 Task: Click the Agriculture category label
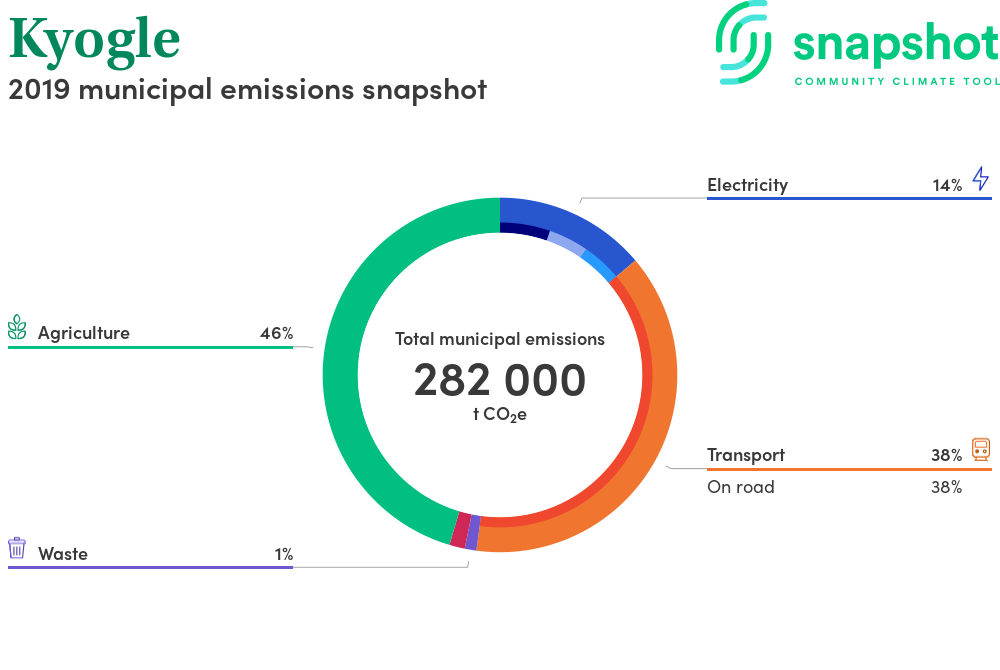84,333
